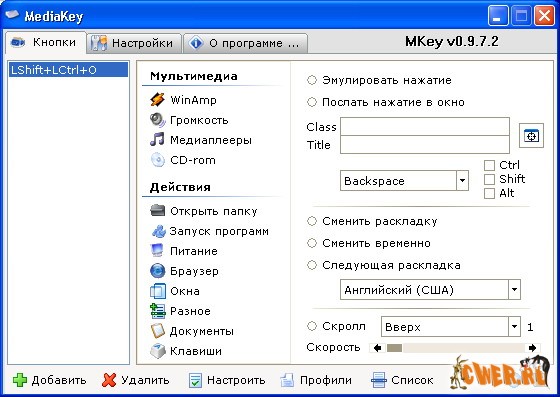Viewport: 560px width, 397px height.
Task: Open the О программе tab
Action: coord(245,43)
